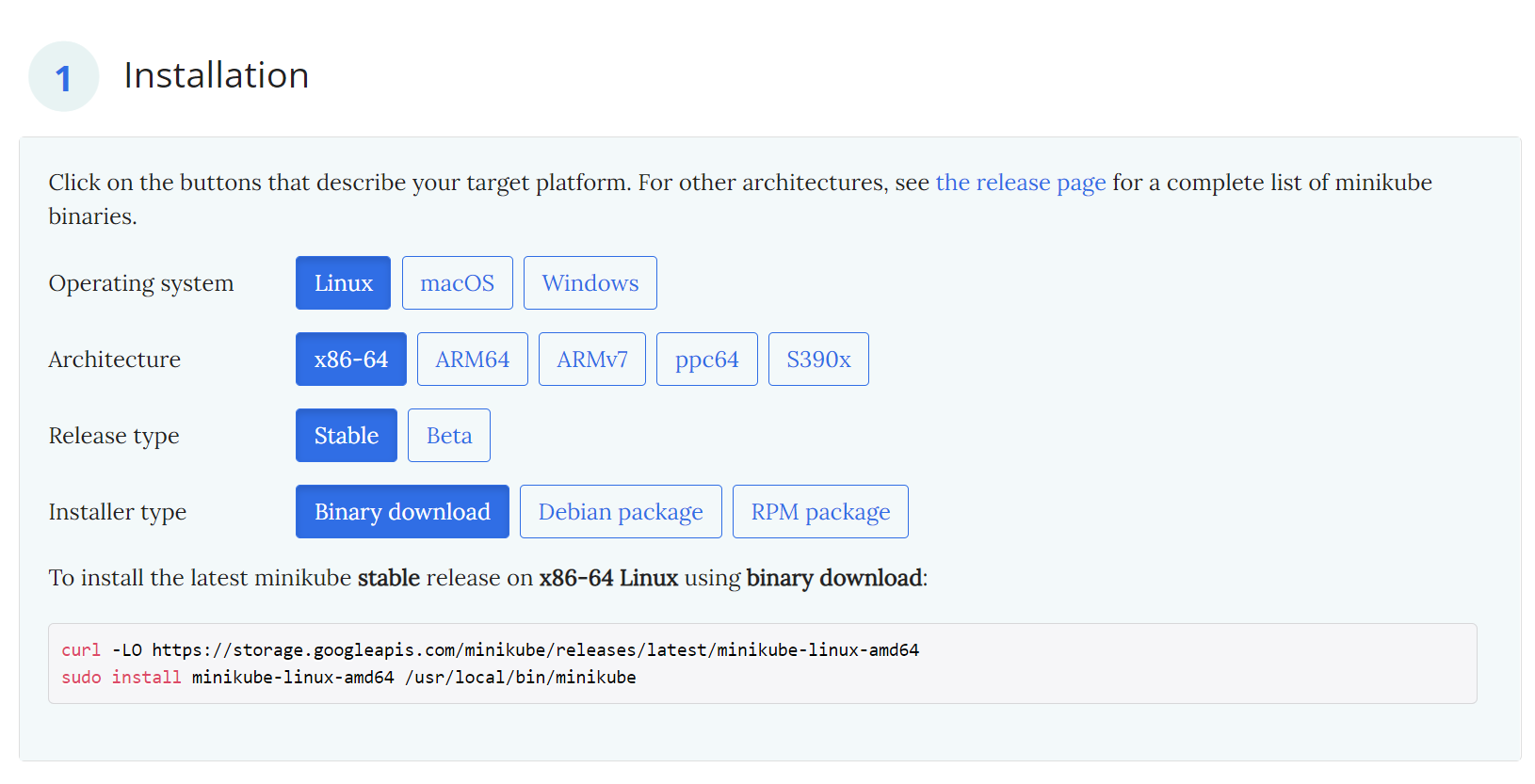Click the 'Release type' label
This screenshot has width=1535, height=784.
click(x=114, y=436)
